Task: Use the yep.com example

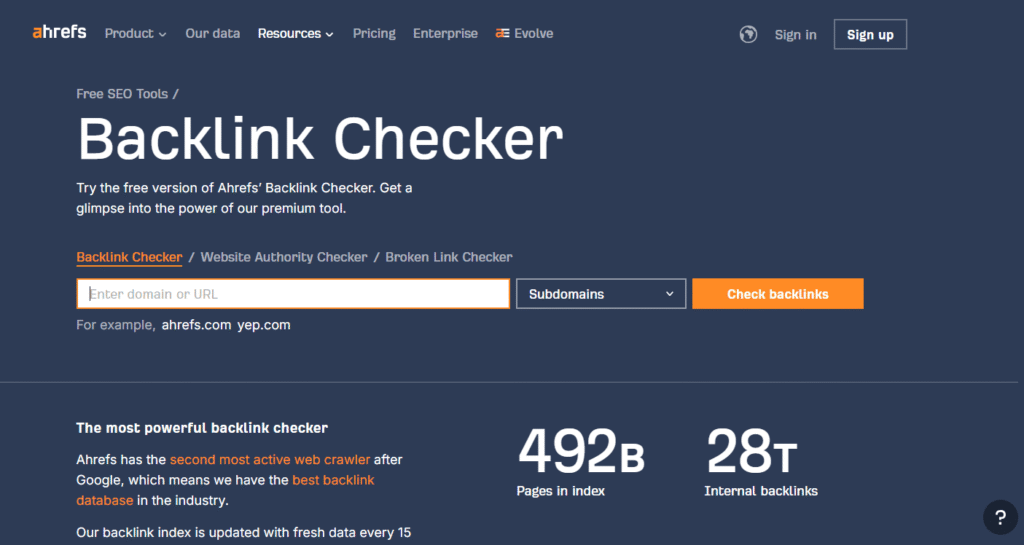Action: [x=264, y=325]
